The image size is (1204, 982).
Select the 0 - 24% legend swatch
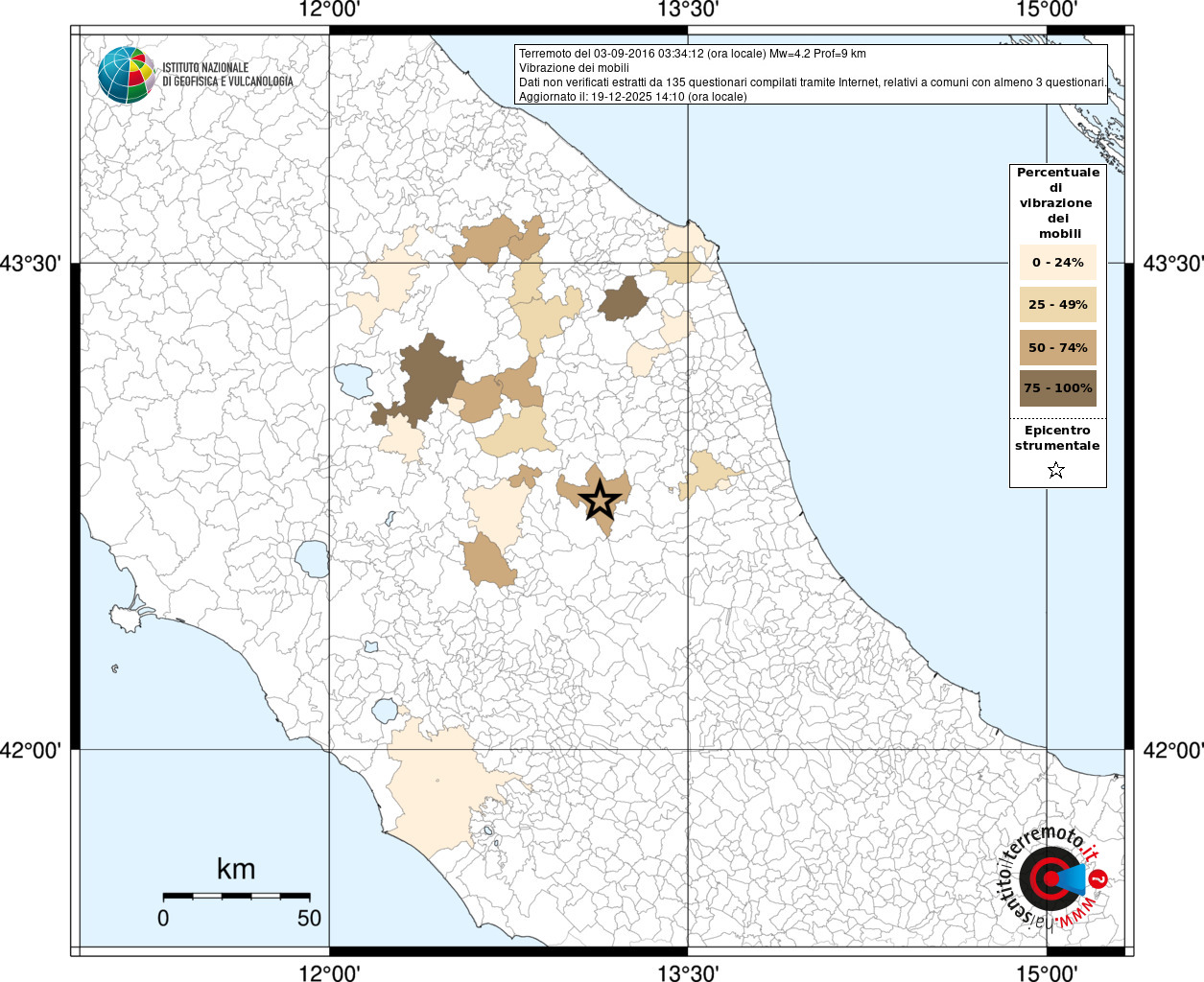point(1057,262)
